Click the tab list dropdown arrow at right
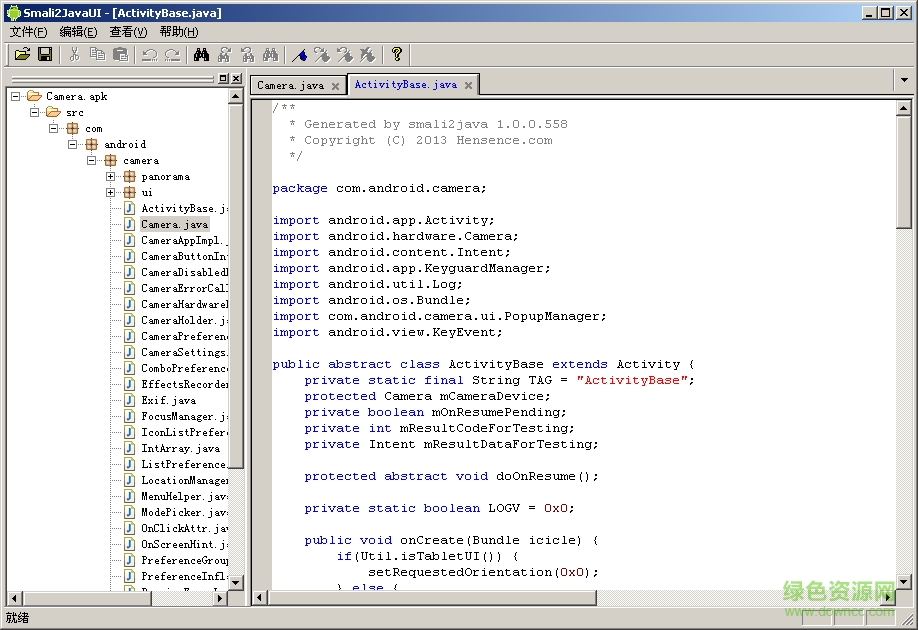Screen dimensions: 918x630 904,79
